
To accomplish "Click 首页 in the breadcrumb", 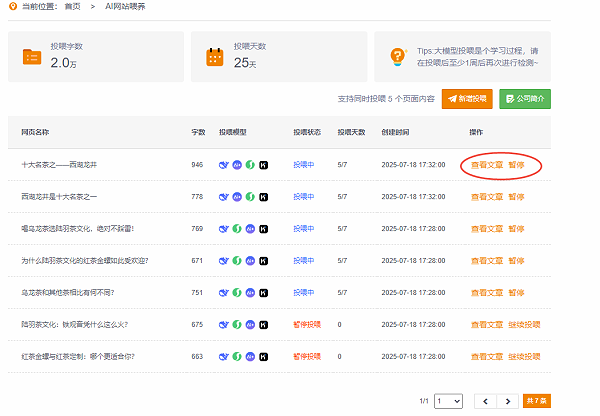I will point(72,7).
